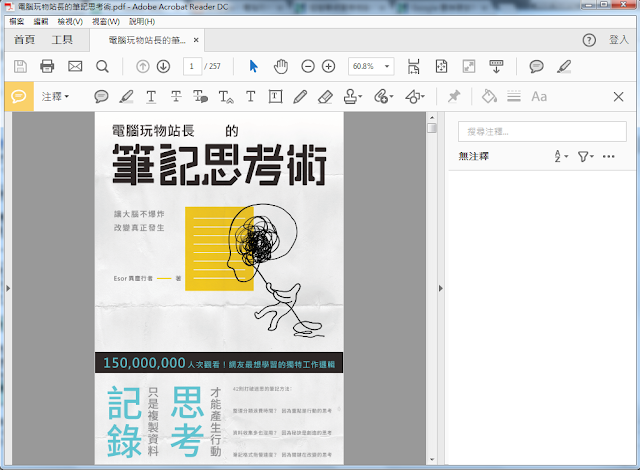Add a sticky note comment in main toolbar

[x=536, y=66]
